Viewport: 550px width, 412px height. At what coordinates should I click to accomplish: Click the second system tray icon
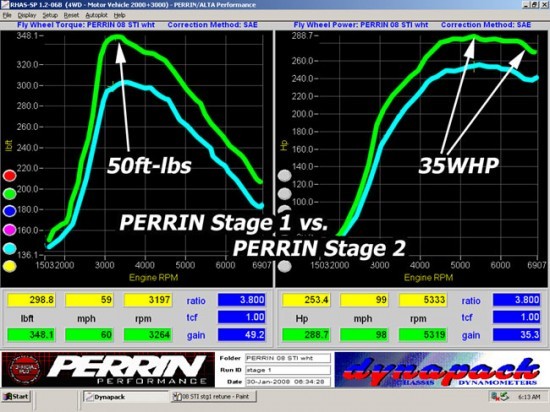504,397
